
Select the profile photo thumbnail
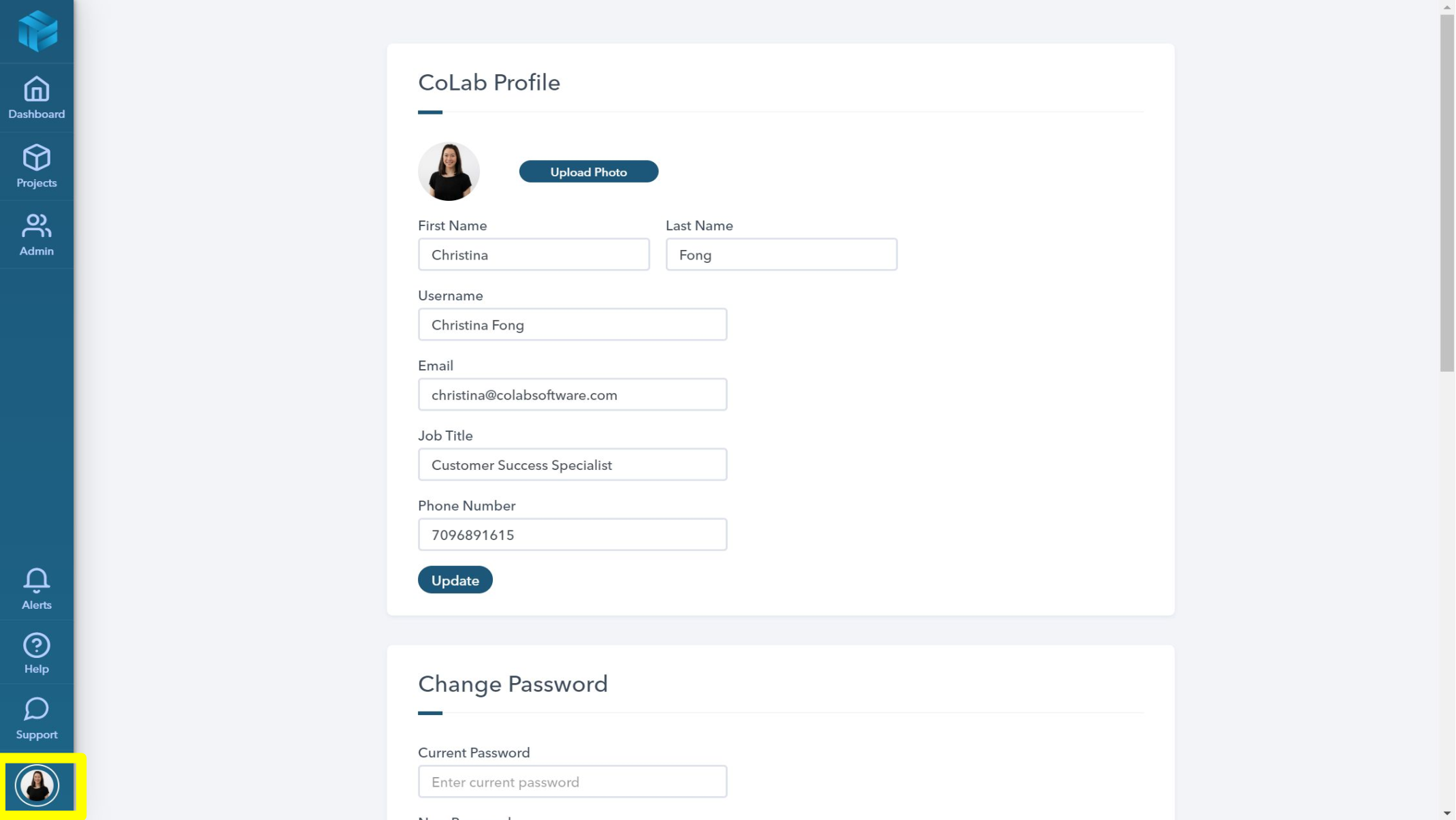coord(449,171)
